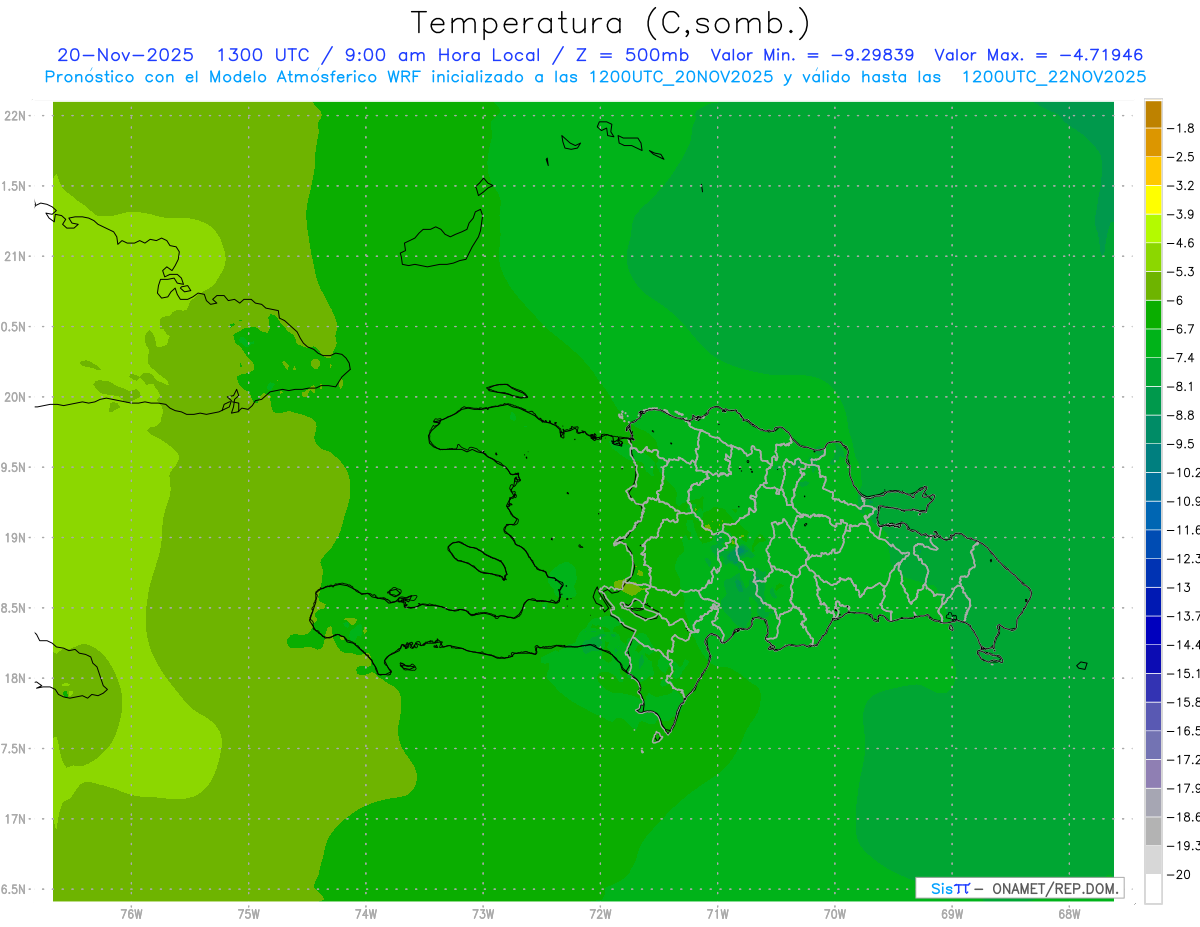This screenshot has width=1200, height=927.
Task: Click the '7.5N' latitude label
Action: pos(14,749)
